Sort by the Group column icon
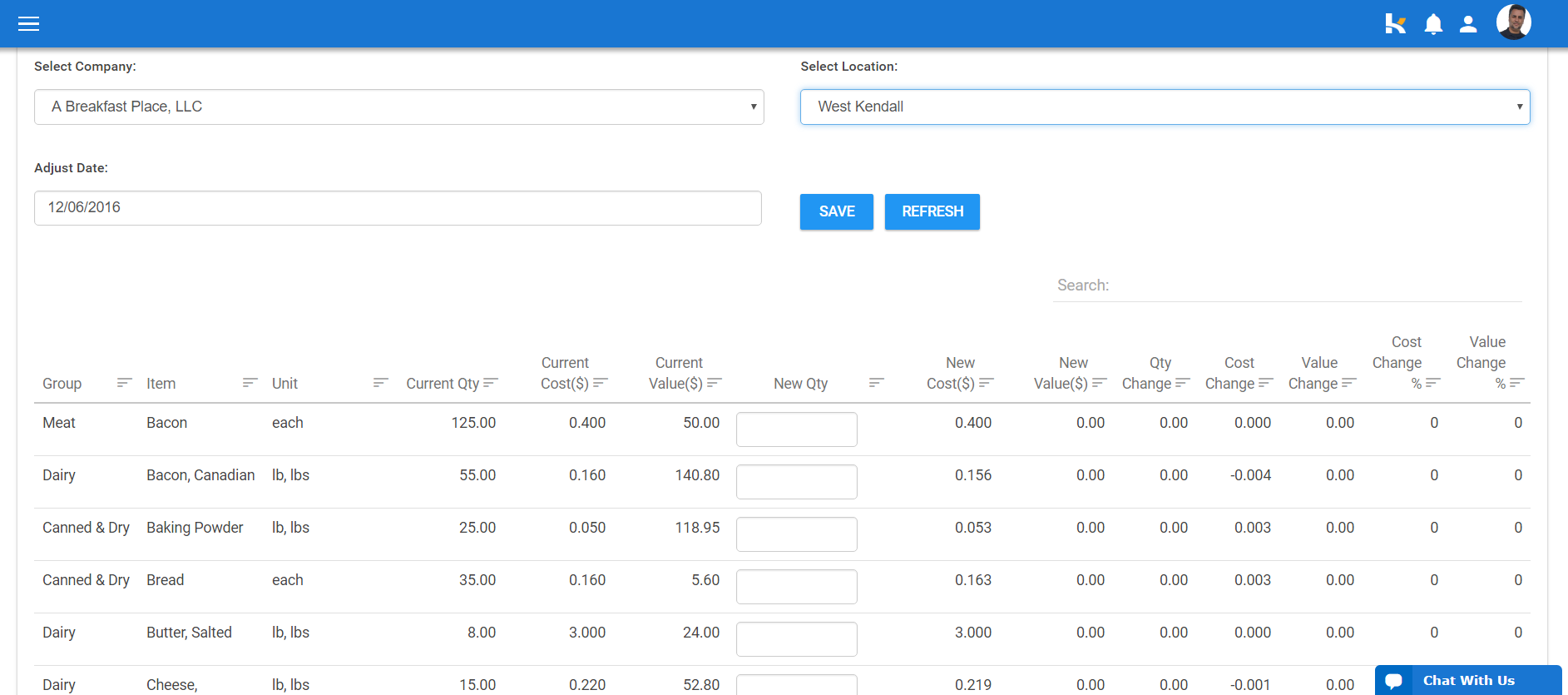The image size is (1568, 695). tap(125, 383)
